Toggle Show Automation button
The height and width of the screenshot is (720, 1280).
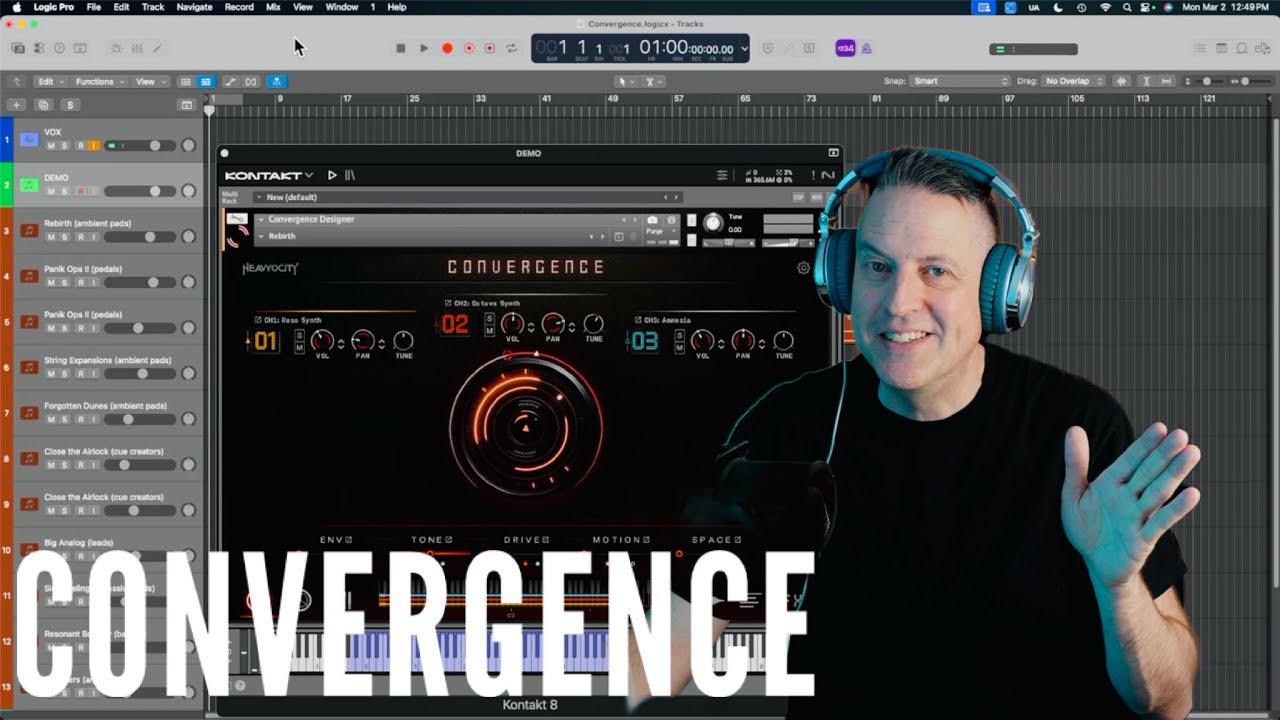[230, 81]
